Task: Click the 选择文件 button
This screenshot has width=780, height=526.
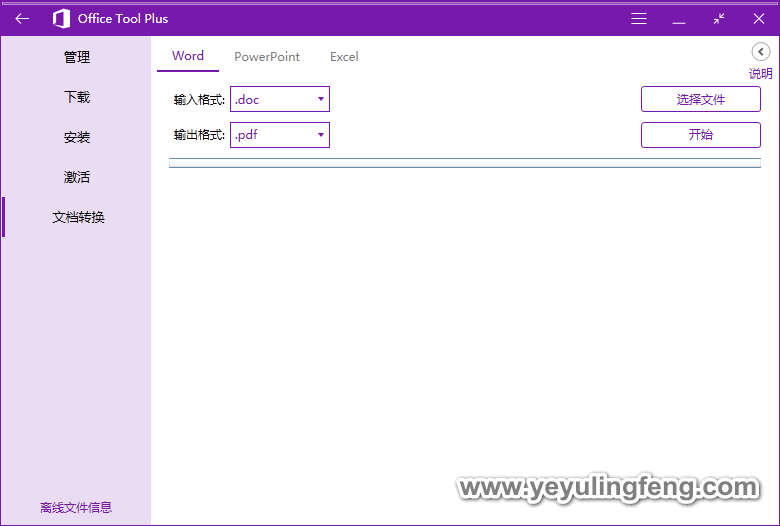Action: pyautogui.click(x=701, y=99)
